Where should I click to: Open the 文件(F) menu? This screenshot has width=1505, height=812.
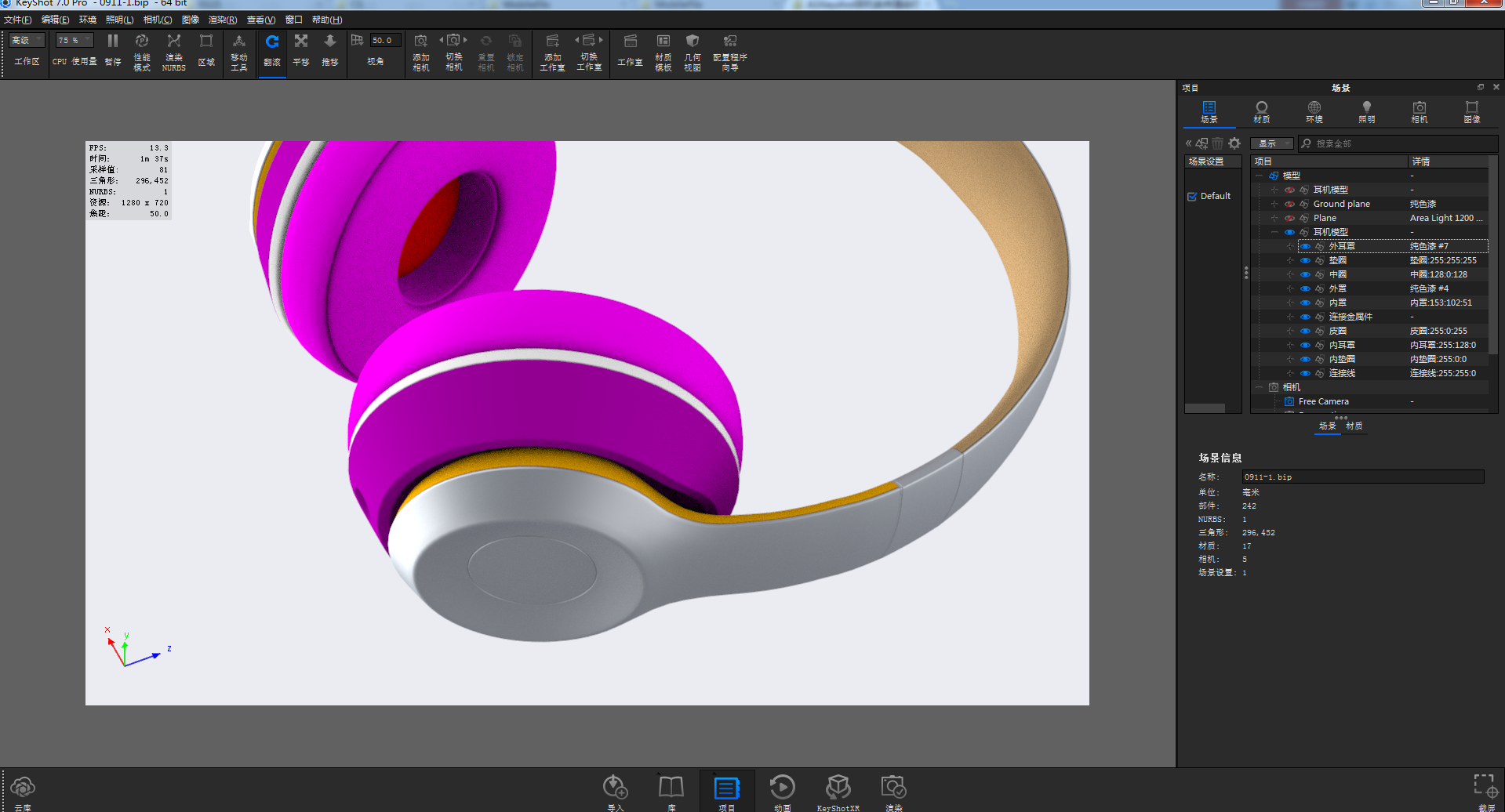point(17,20)
